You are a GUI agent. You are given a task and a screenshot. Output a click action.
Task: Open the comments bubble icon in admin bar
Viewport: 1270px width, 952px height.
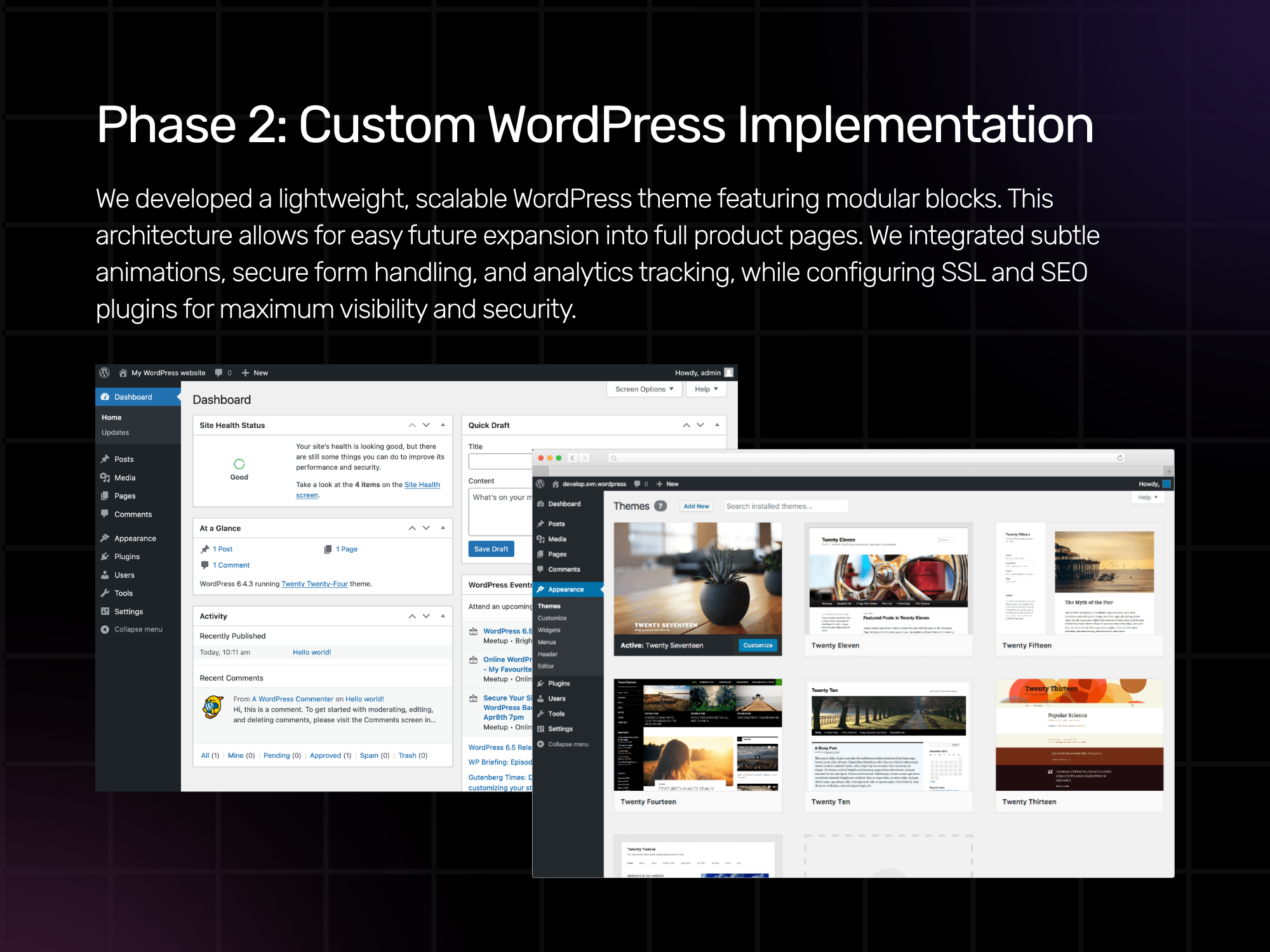tap(218, 373)
